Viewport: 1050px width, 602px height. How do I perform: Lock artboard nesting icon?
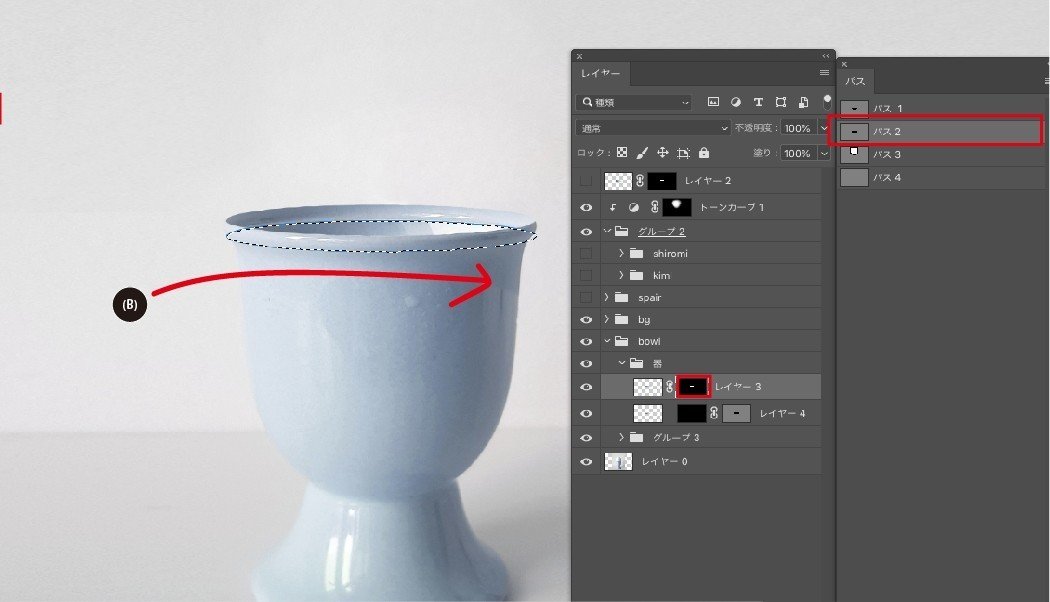[683, 153]
